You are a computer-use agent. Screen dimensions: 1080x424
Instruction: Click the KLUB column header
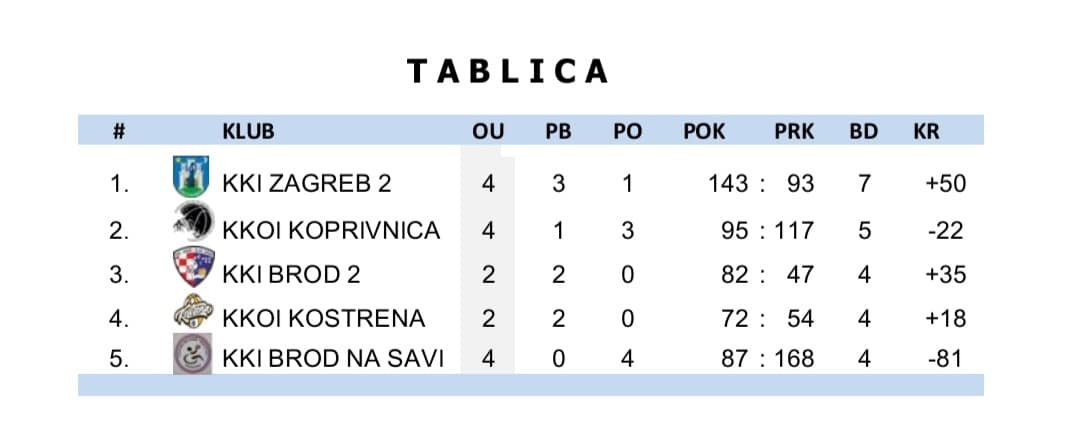248,131
